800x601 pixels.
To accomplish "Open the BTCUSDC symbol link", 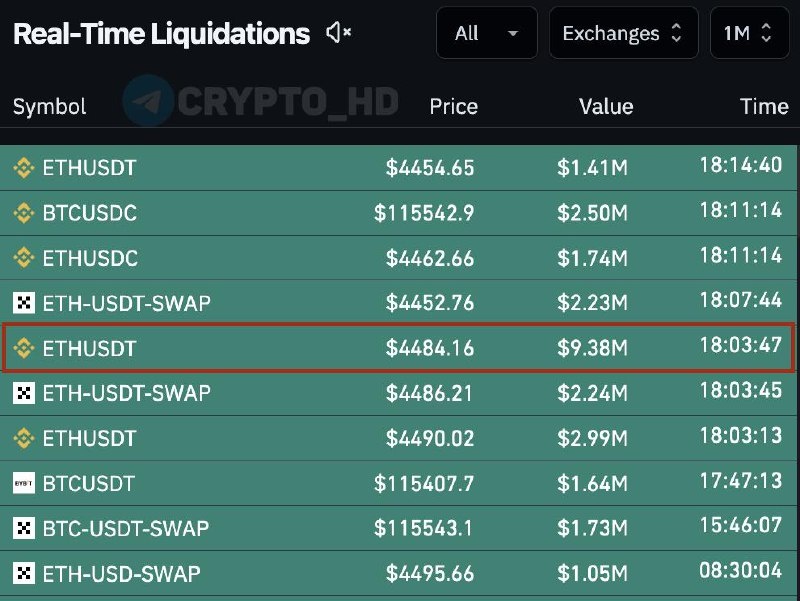I will point(90,213).
